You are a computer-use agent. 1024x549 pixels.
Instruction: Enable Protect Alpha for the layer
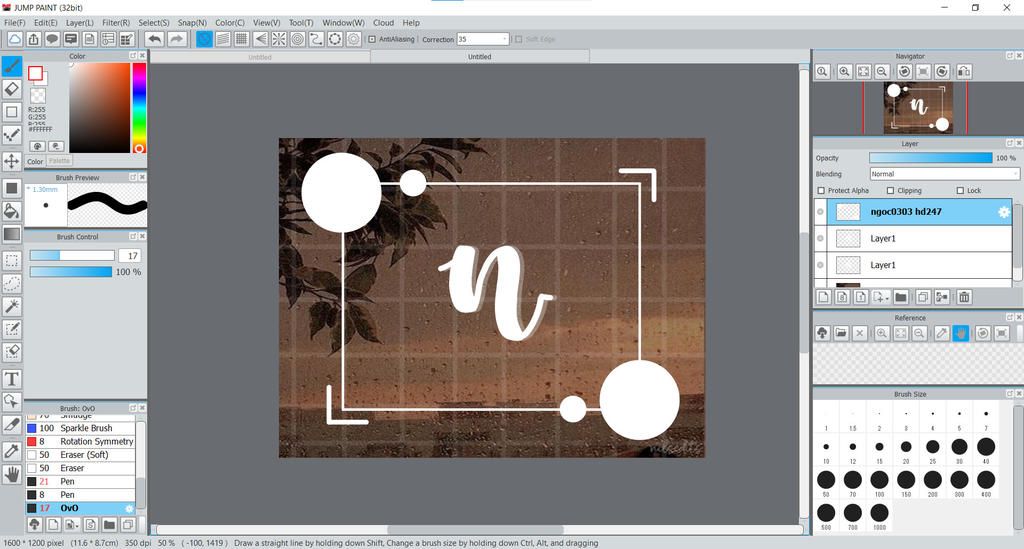click(x=822, y=191)
